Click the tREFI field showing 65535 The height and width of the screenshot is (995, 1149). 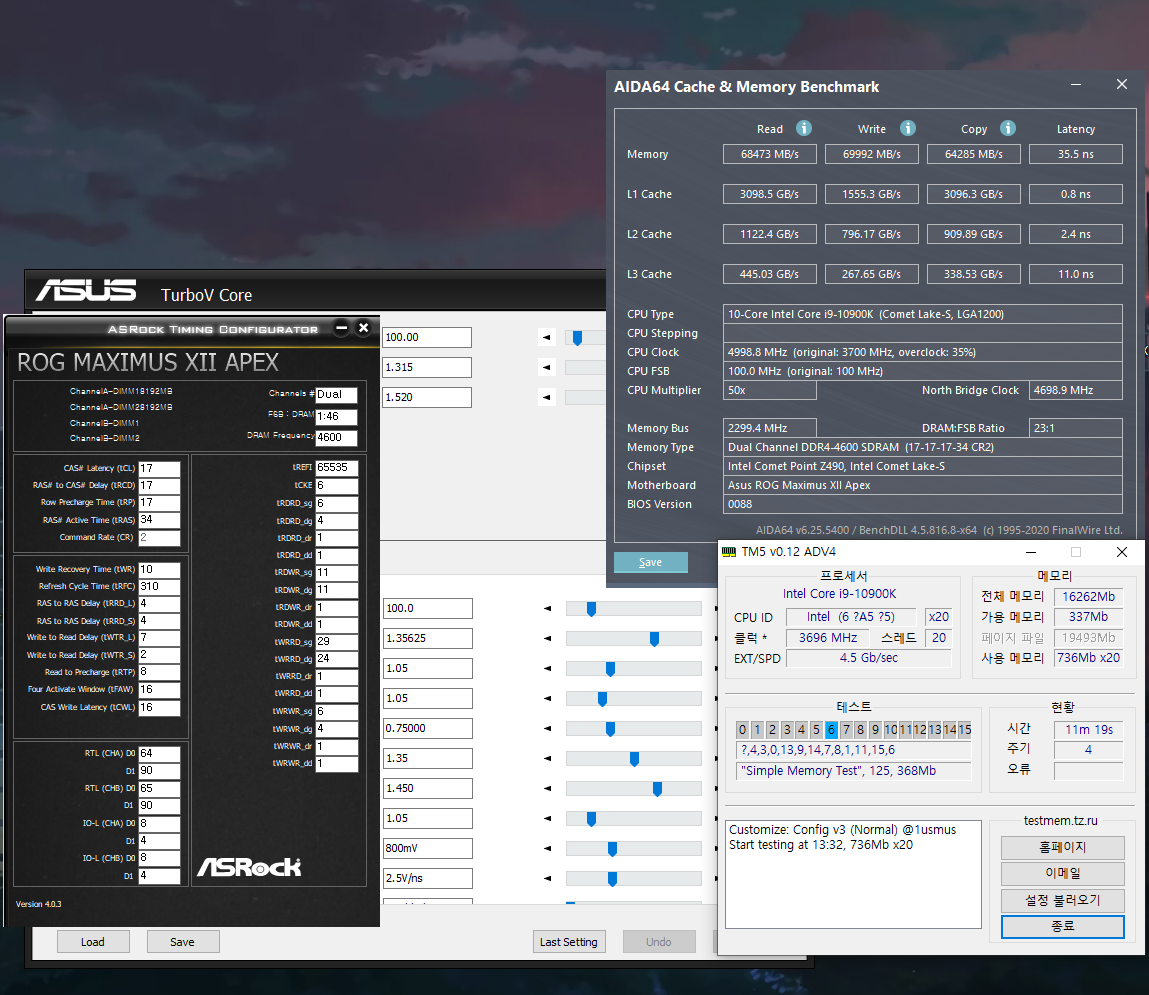[x=336, y=467]
